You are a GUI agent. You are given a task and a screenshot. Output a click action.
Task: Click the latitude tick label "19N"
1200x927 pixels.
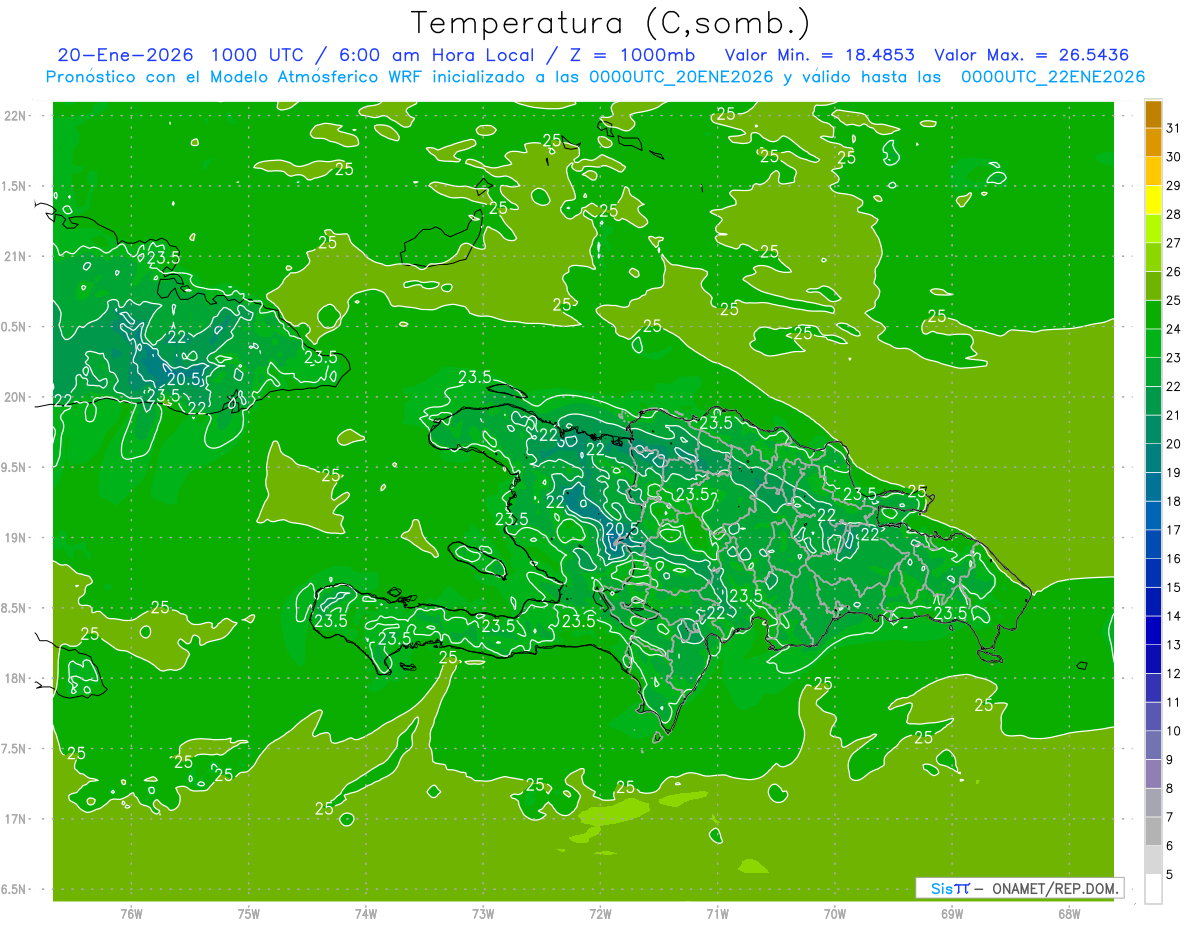click(x=15, y=538)
